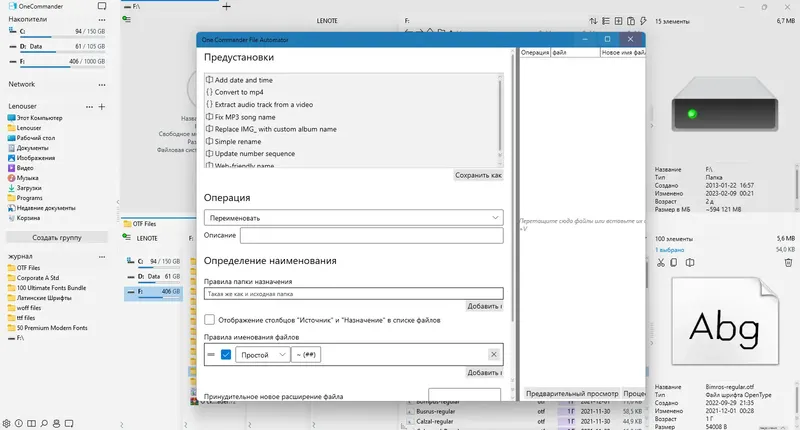Click Добавить under file naming rules

click(x=484, y=372)
